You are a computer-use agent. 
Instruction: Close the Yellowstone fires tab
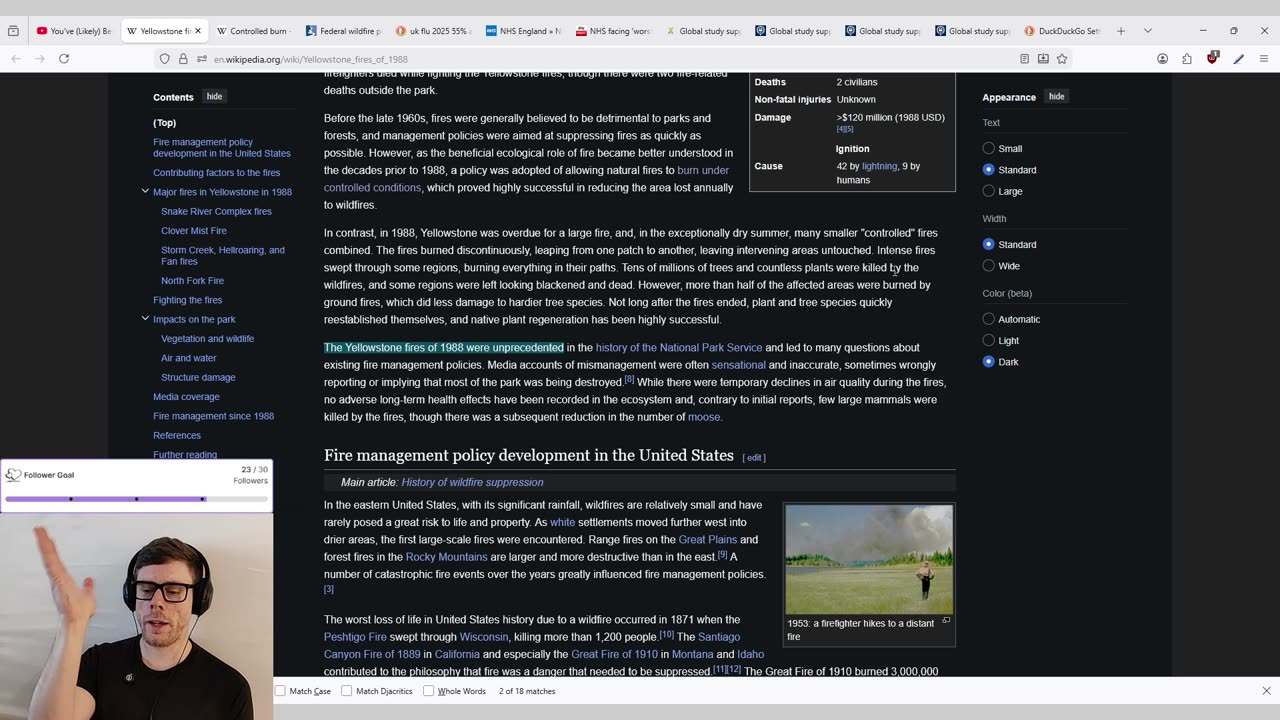[198, 31]
